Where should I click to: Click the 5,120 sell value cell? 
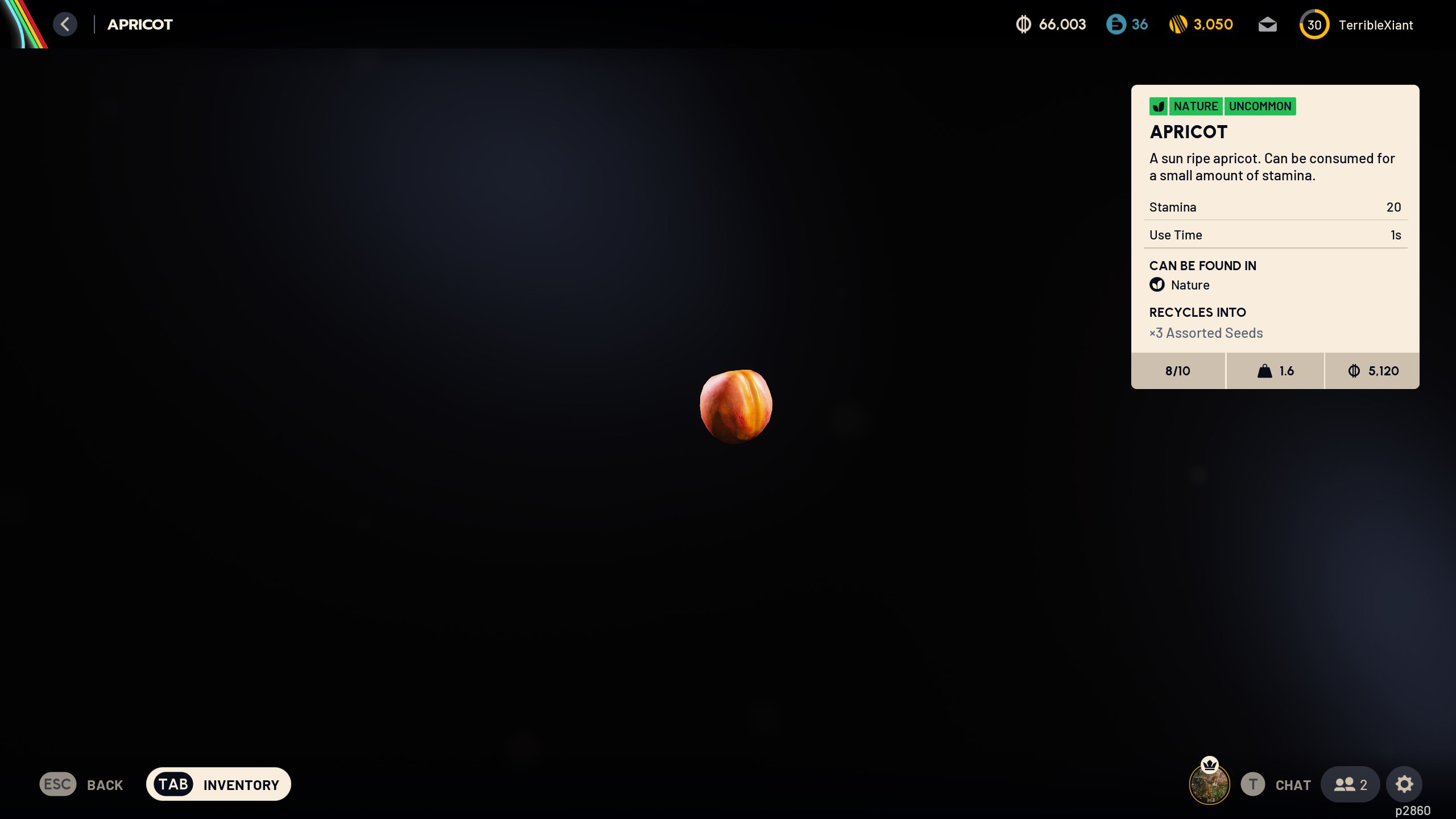point(1372,371)
